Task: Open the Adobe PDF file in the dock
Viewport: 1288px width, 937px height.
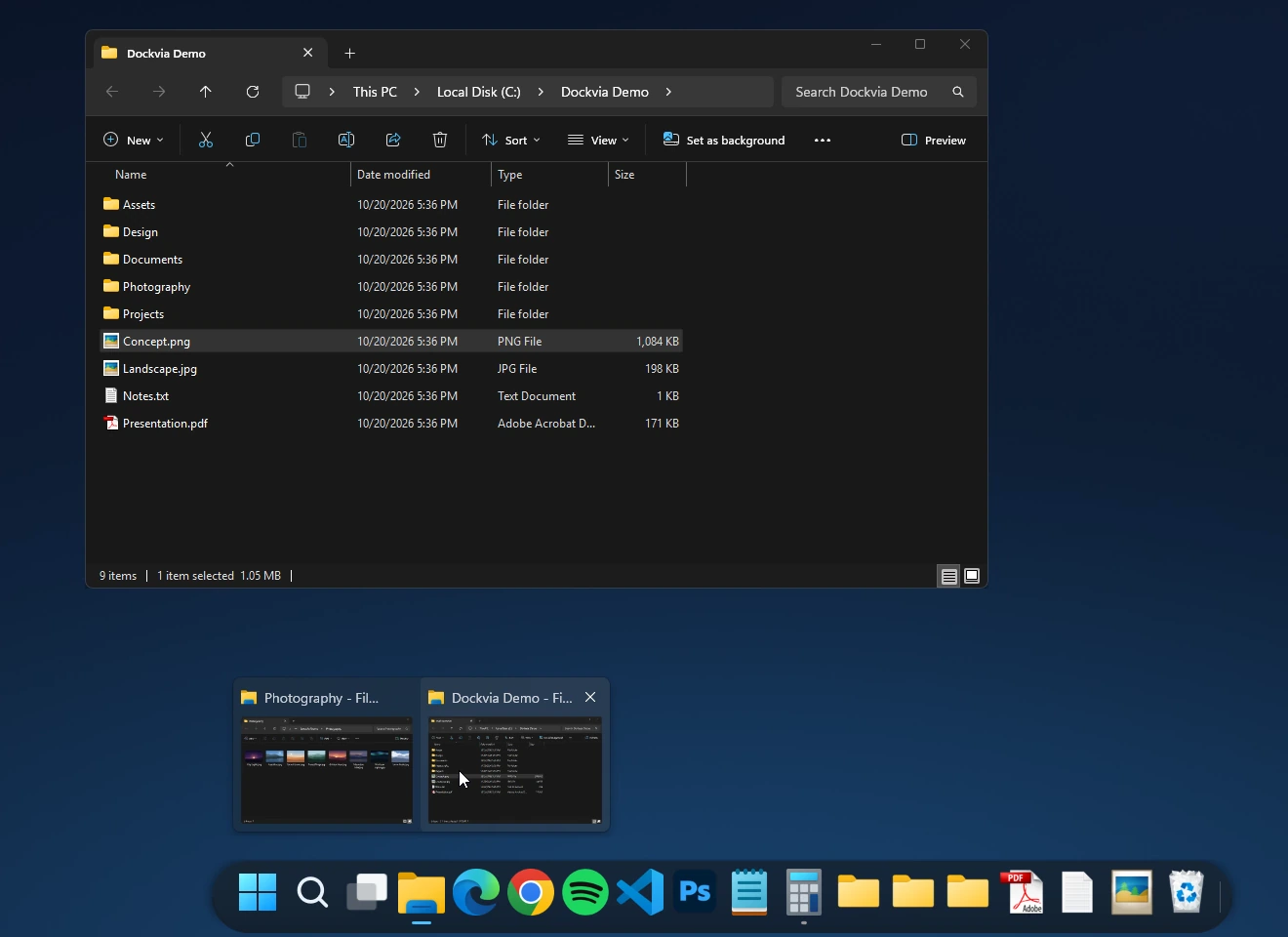Action: click(x=1023, y=892)
